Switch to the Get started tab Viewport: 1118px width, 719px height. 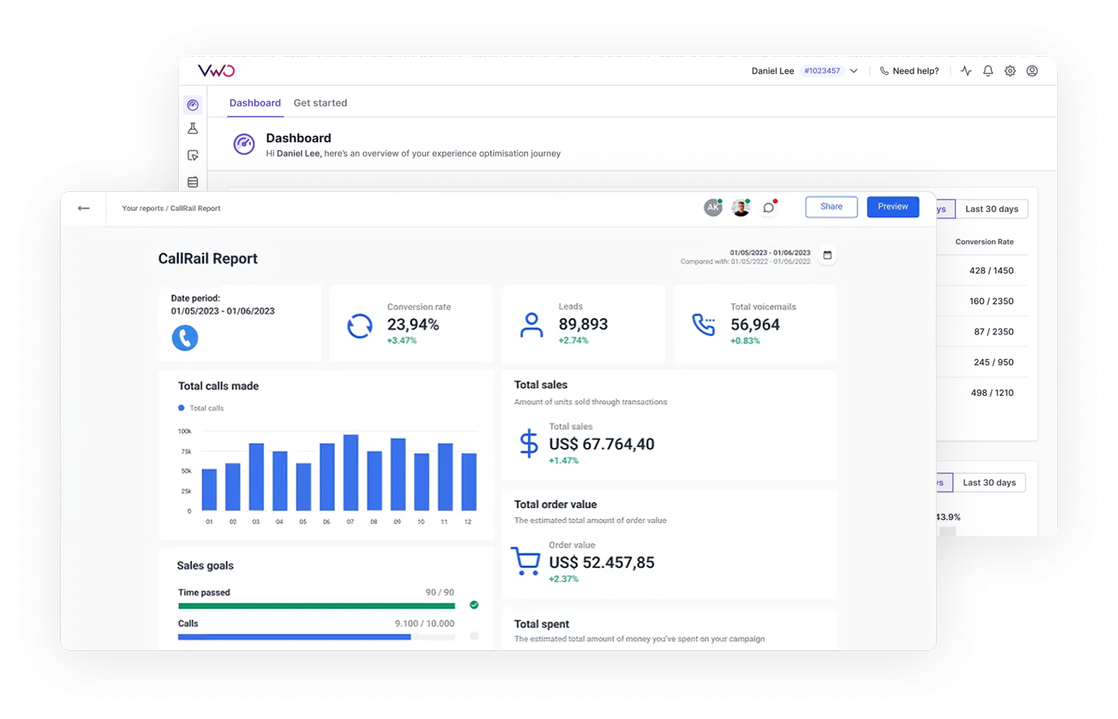[x=320, y=103]
